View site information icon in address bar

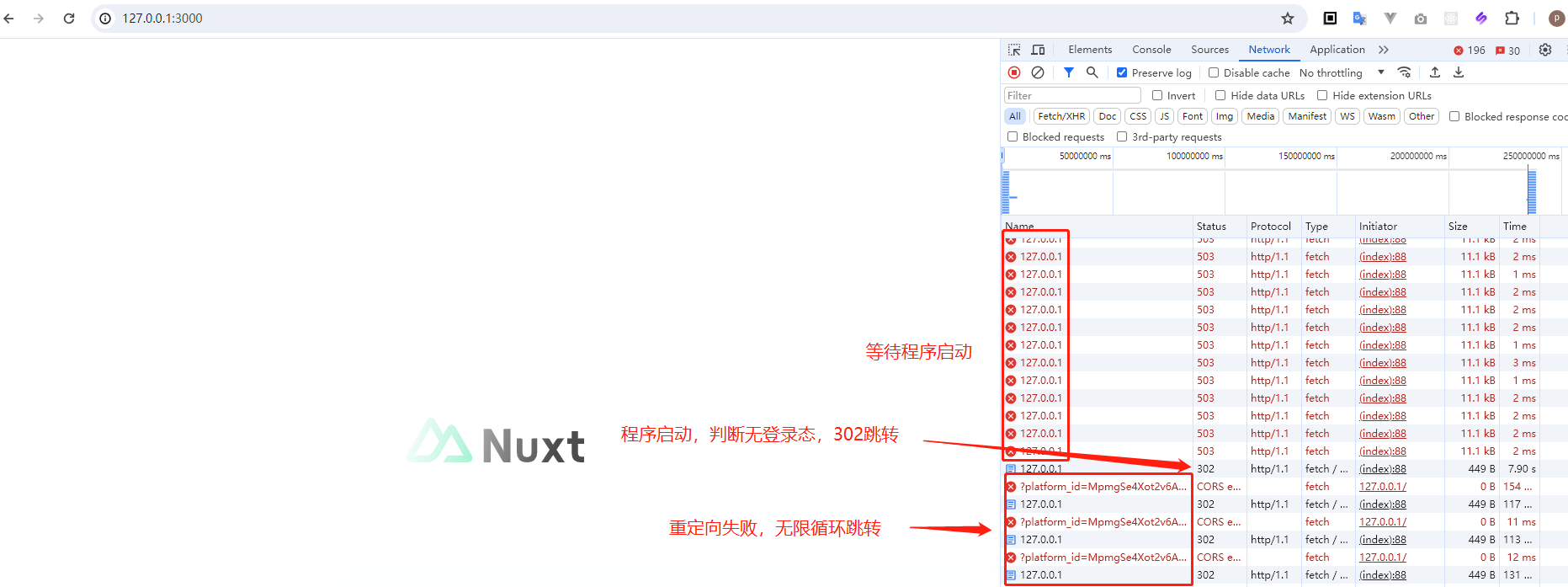[105, 19]
